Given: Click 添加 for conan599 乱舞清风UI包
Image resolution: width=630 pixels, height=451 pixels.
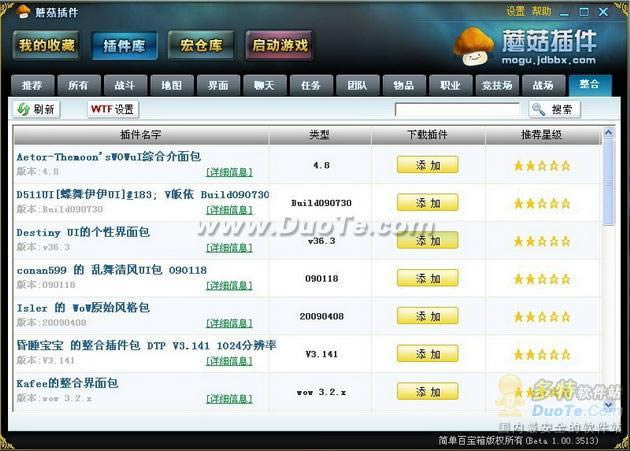Looking at the screenshot, I should [x=427, y=278].
